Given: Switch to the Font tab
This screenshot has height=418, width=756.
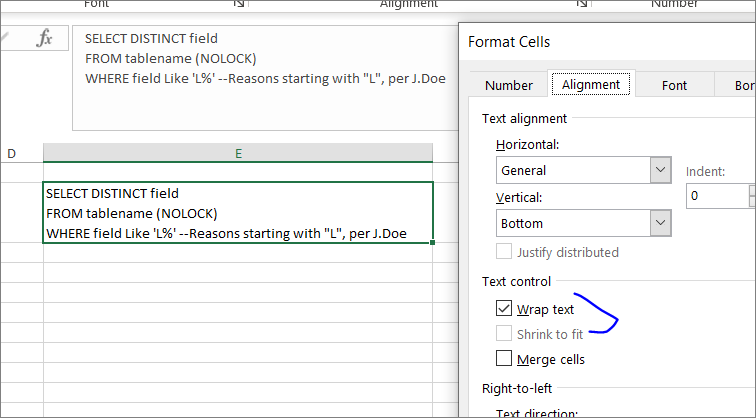Looking at the screenshot, I should click(674, 86).
